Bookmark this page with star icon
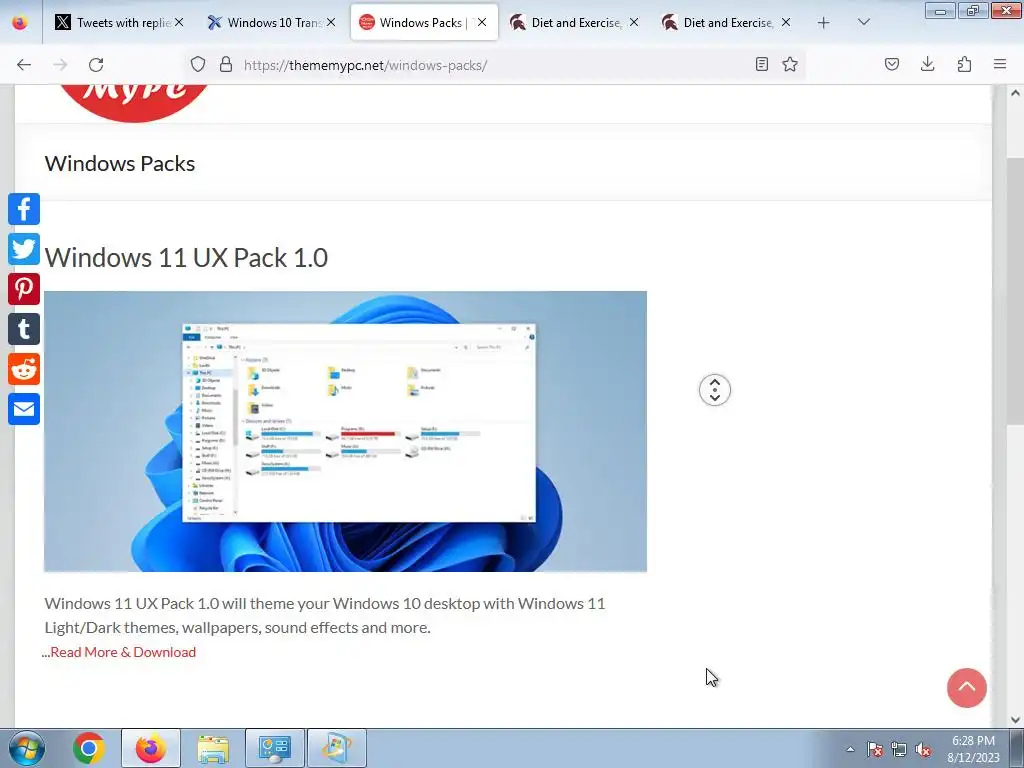Image resolution: width=1024 pixels, height=768 pixels. (x=790, y=65)
